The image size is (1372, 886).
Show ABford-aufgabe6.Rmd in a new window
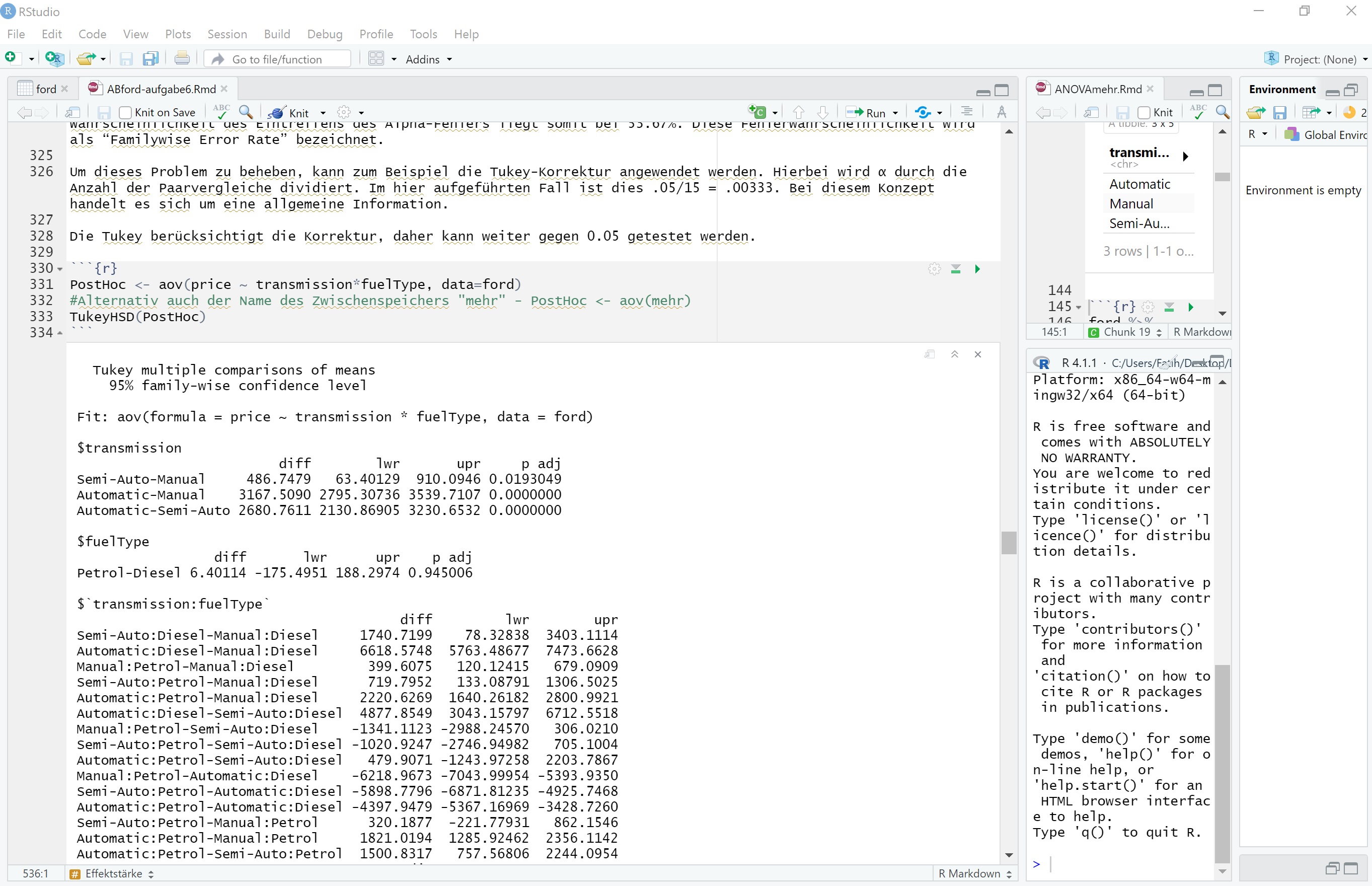tap(72, 112)
